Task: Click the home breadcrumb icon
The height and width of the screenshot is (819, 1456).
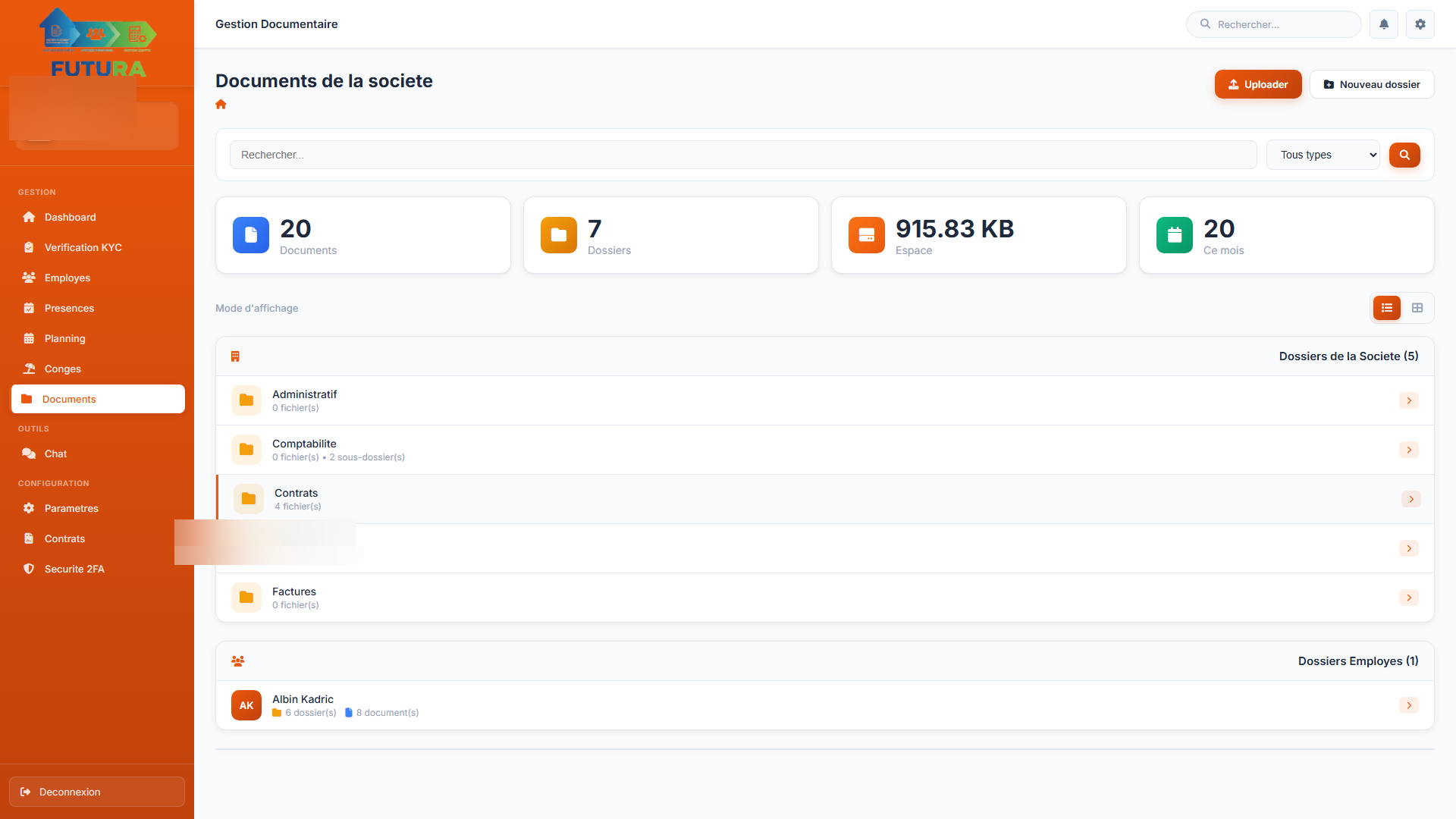Action: tap(221, 105)
